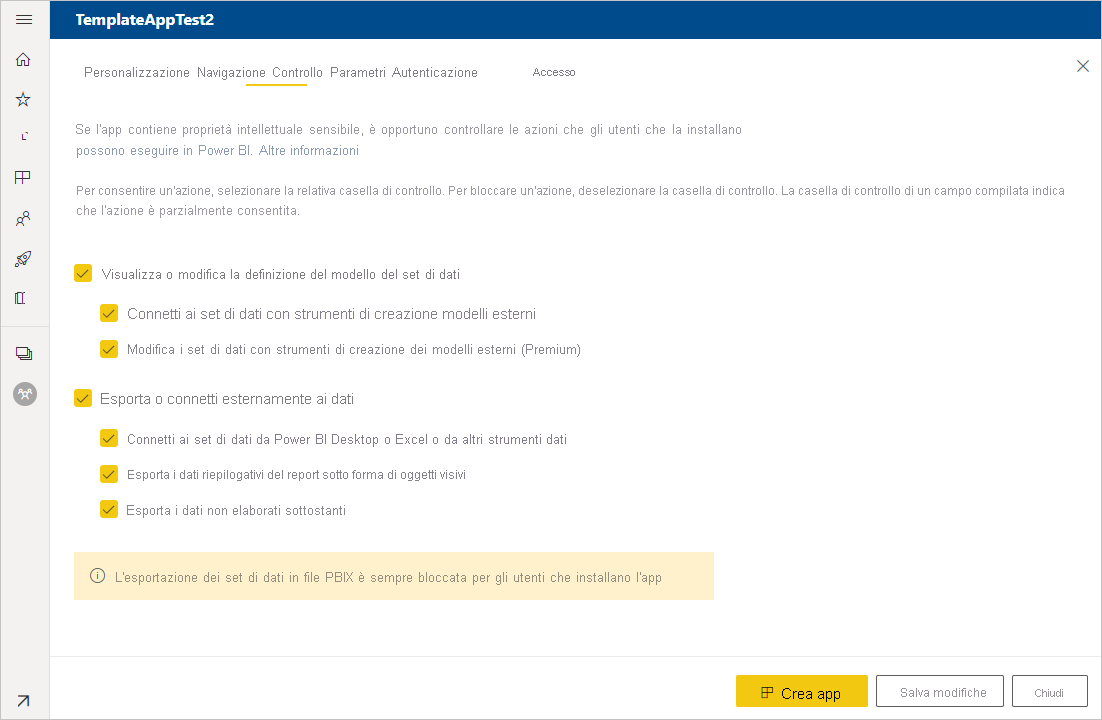Screen dimensions: 1102x720
Task: Click the arrow icon at sidebar bottom
Action: 24,701
